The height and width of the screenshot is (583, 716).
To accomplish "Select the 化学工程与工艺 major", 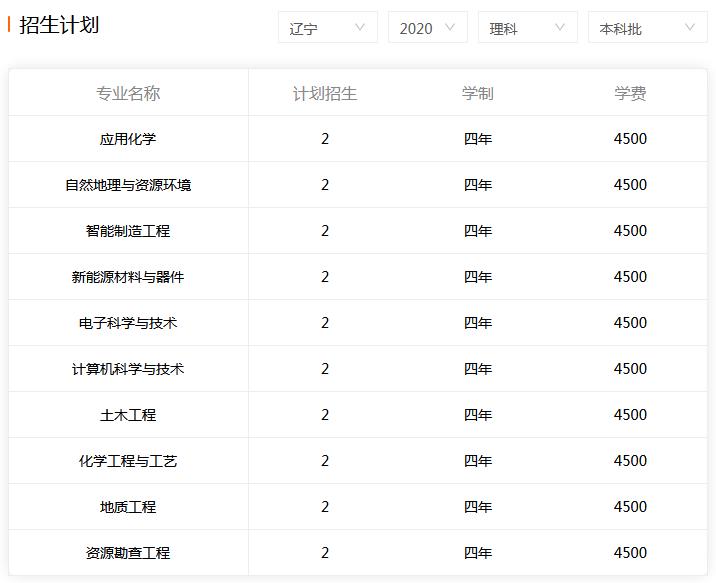I will point(128,461).
